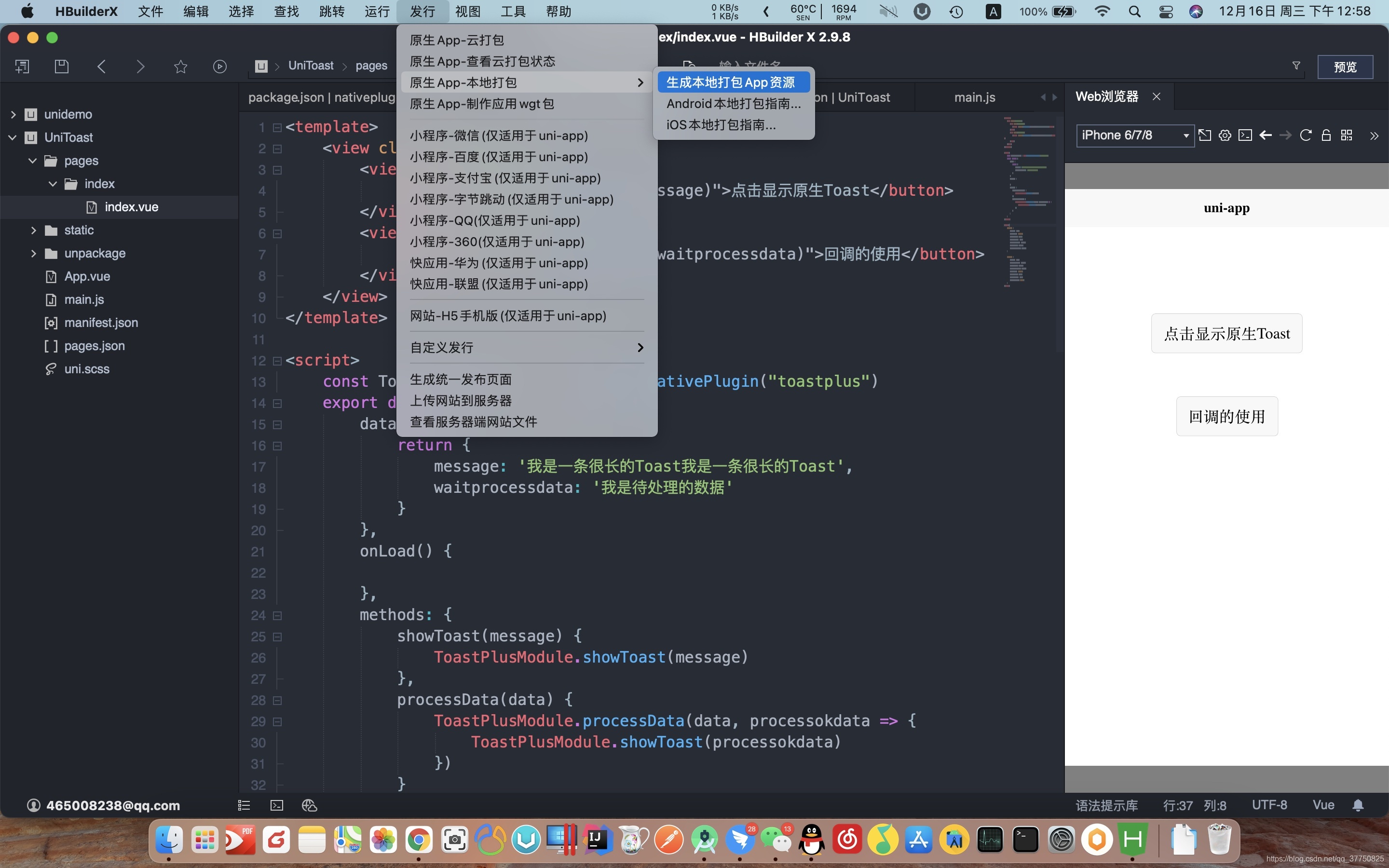This screenshot has width=1389, height=868.
Task: Click the save file toolbar icon
Action: (x=61, y=67)
